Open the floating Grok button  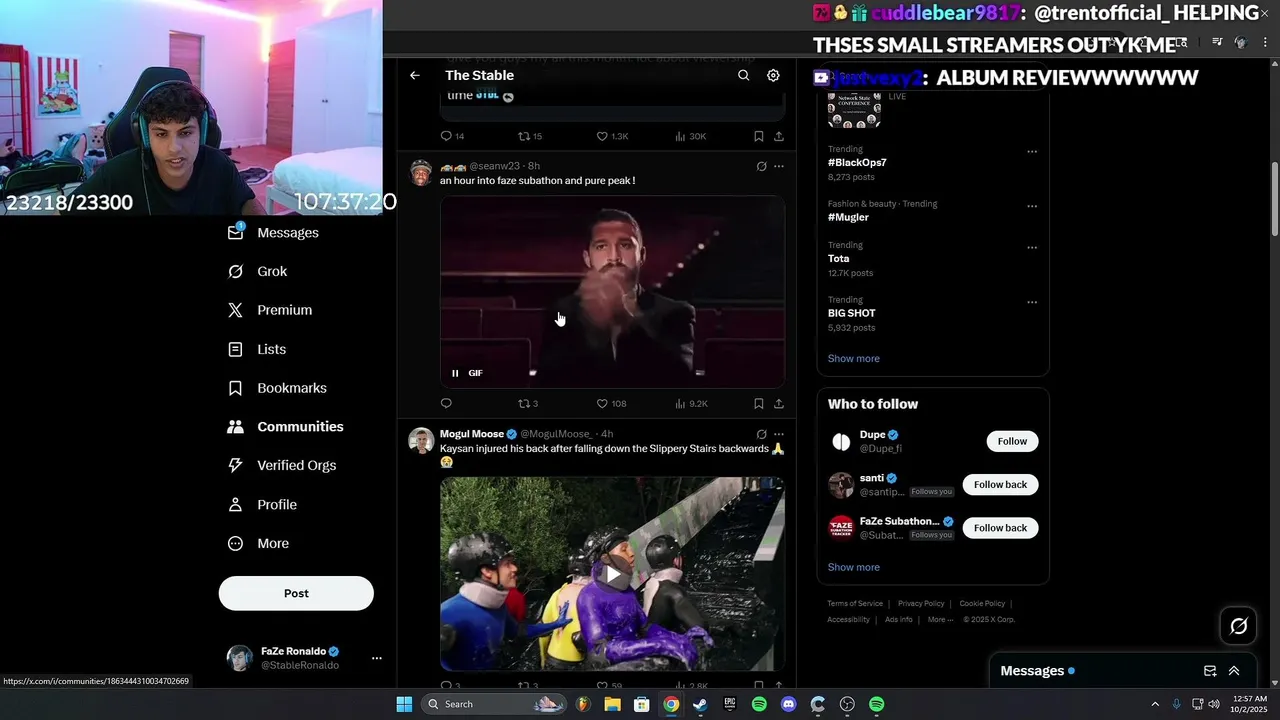click(1238, 626)
